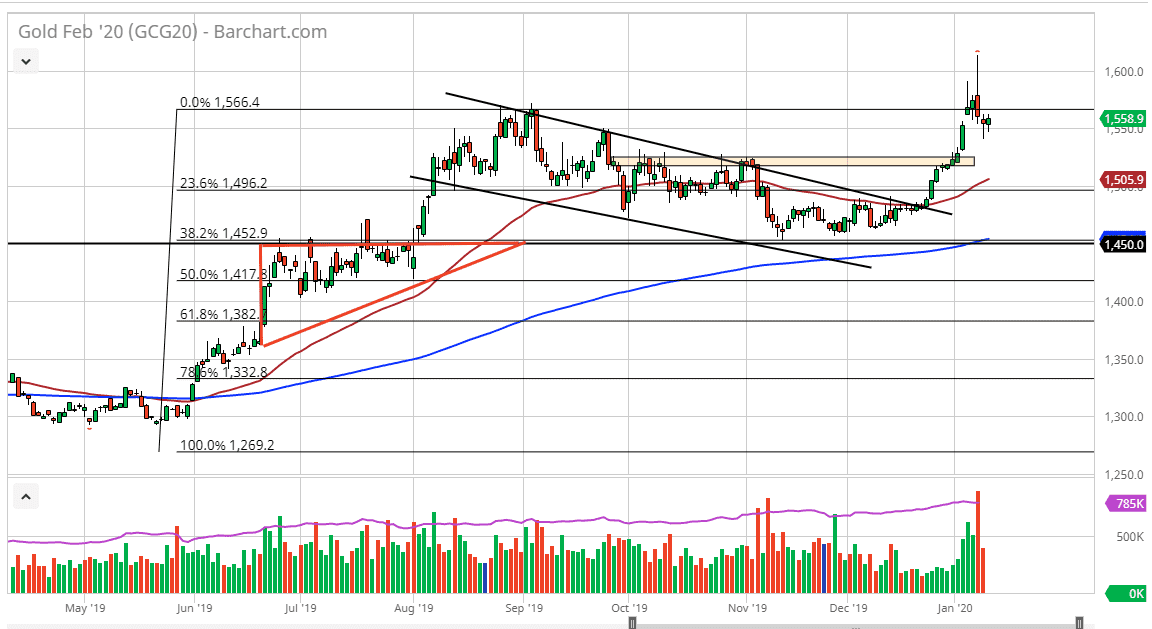Click the 0.0% 1,566.4 Fibonacci label
Screen dimensions: 1152x629
click(220, 102)
